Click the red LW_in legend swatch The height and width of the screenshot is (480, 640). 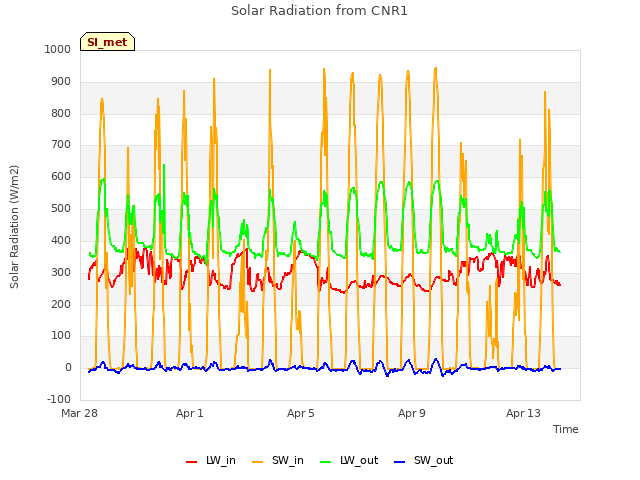click(x=191, y=462)
